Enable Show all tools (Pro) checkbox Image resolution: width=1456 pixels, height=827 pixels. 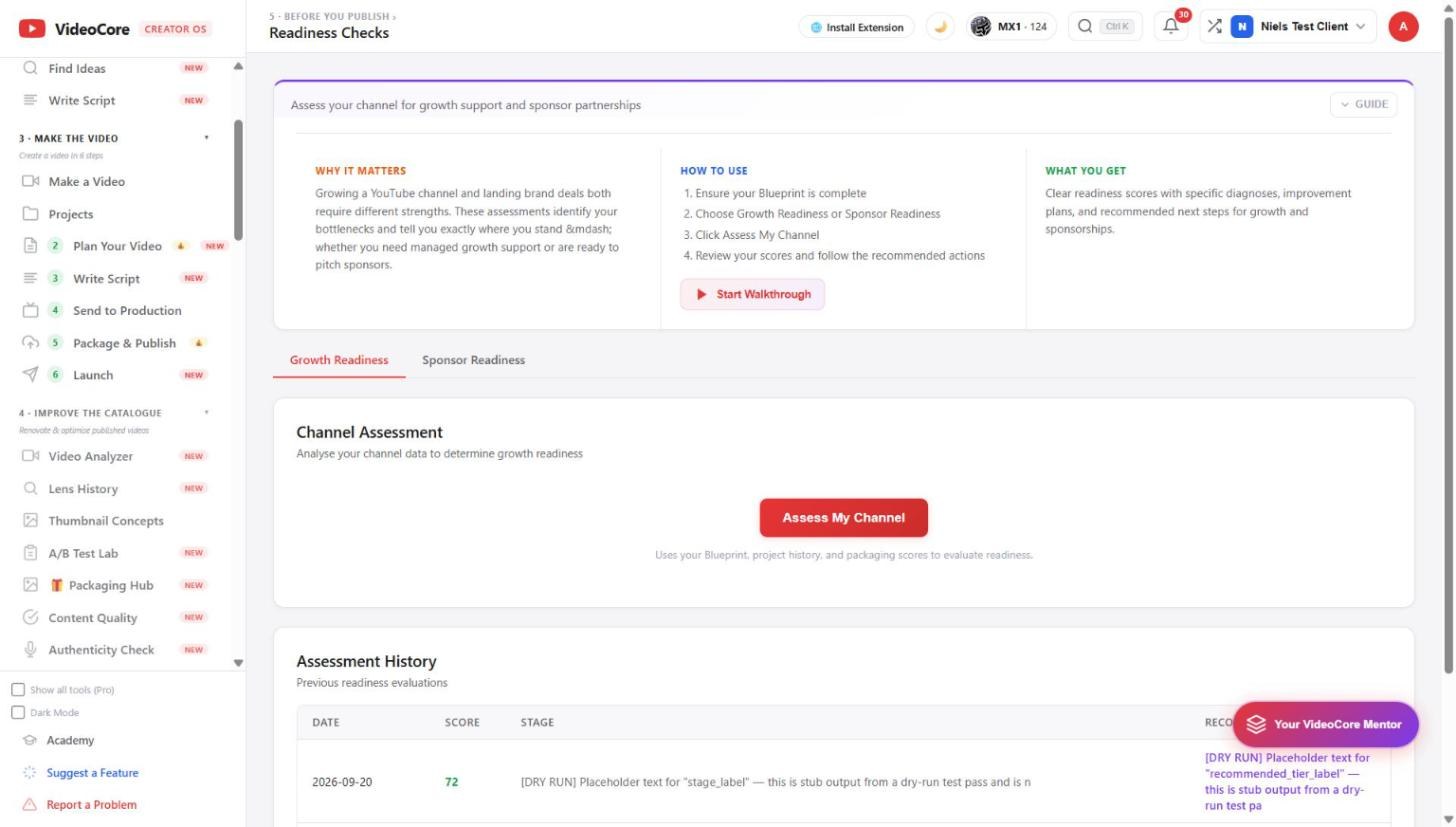[x=18, y=690]
